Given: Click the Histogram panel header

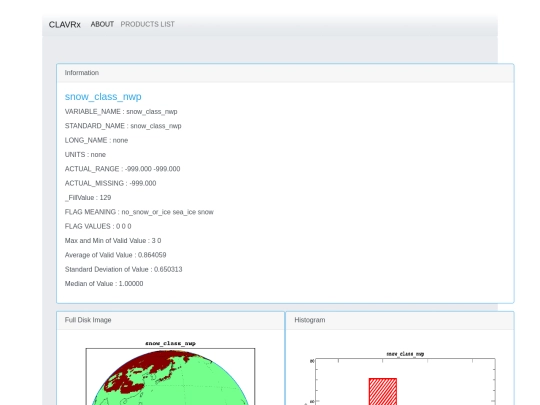Looking at the screenshot, I should 400,320.
